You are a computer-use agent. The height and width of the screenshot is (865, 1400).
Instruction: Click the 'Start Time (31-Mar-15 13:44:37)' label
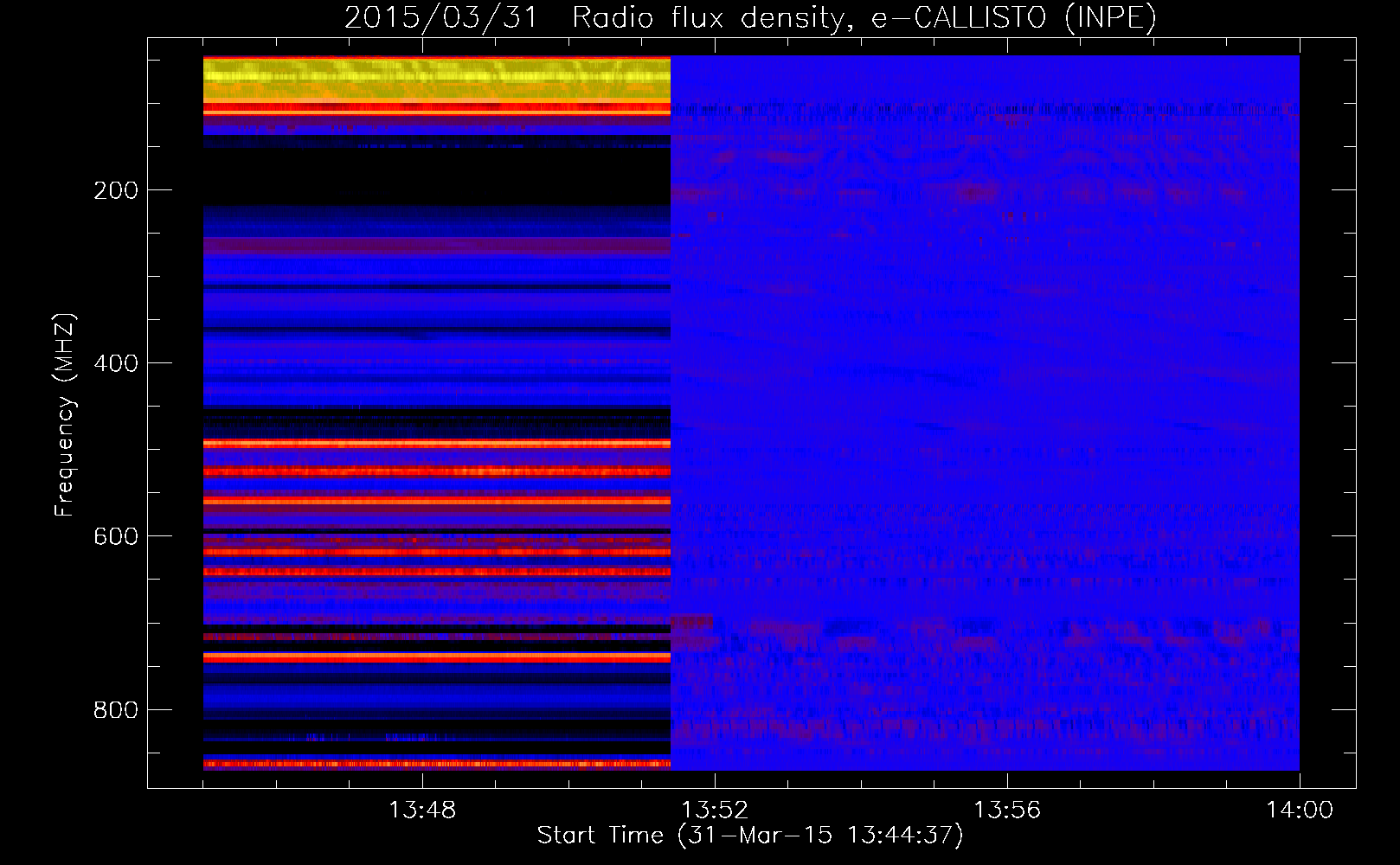pos(750,836)
